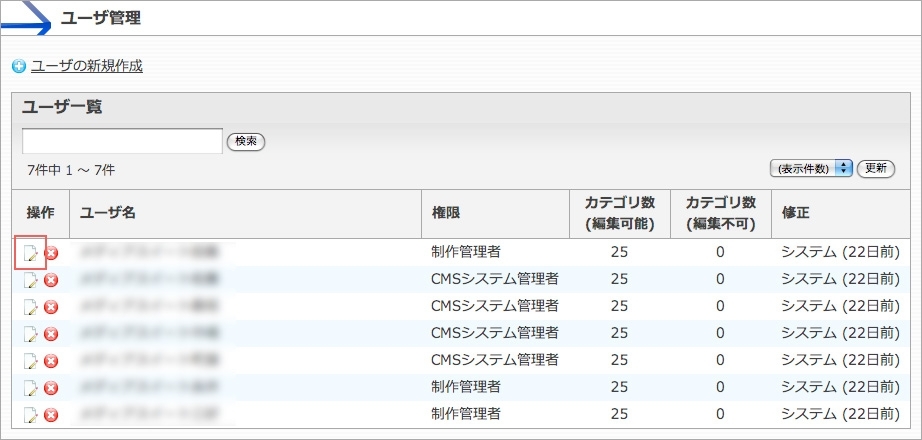Click the 7件中 1 ～ 7件 count text
Screen dimensions: 922x440
point(71,171)
